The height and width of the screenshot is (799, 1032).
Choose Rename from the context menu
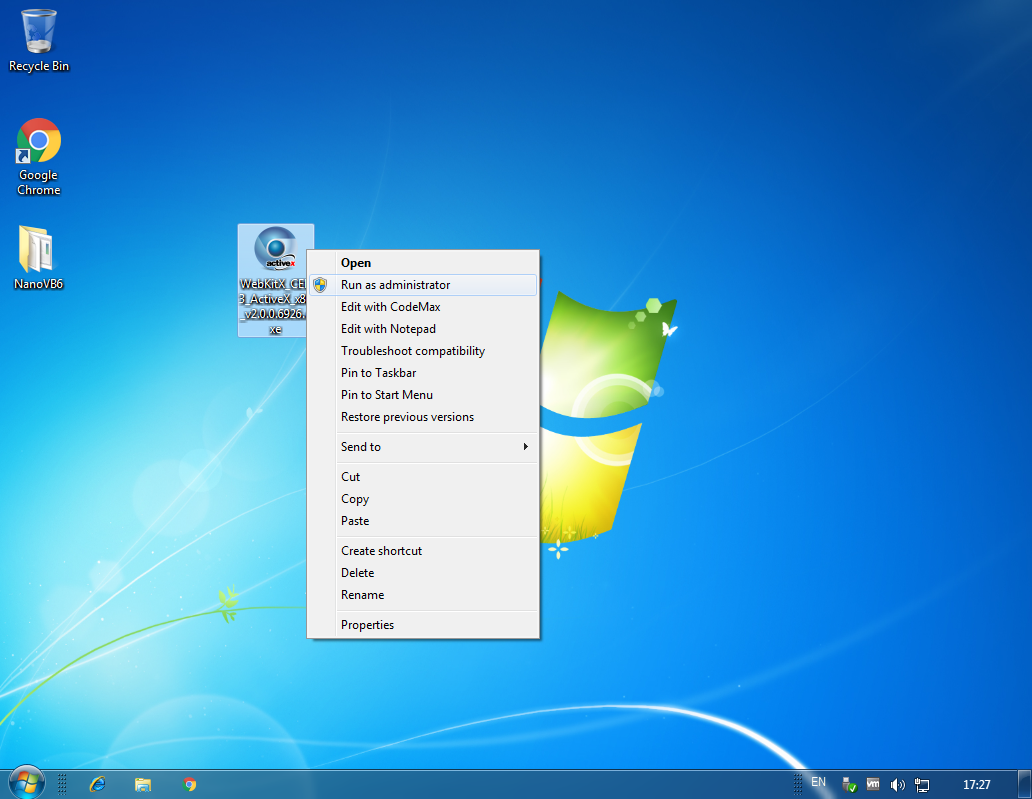click(423, 595)
